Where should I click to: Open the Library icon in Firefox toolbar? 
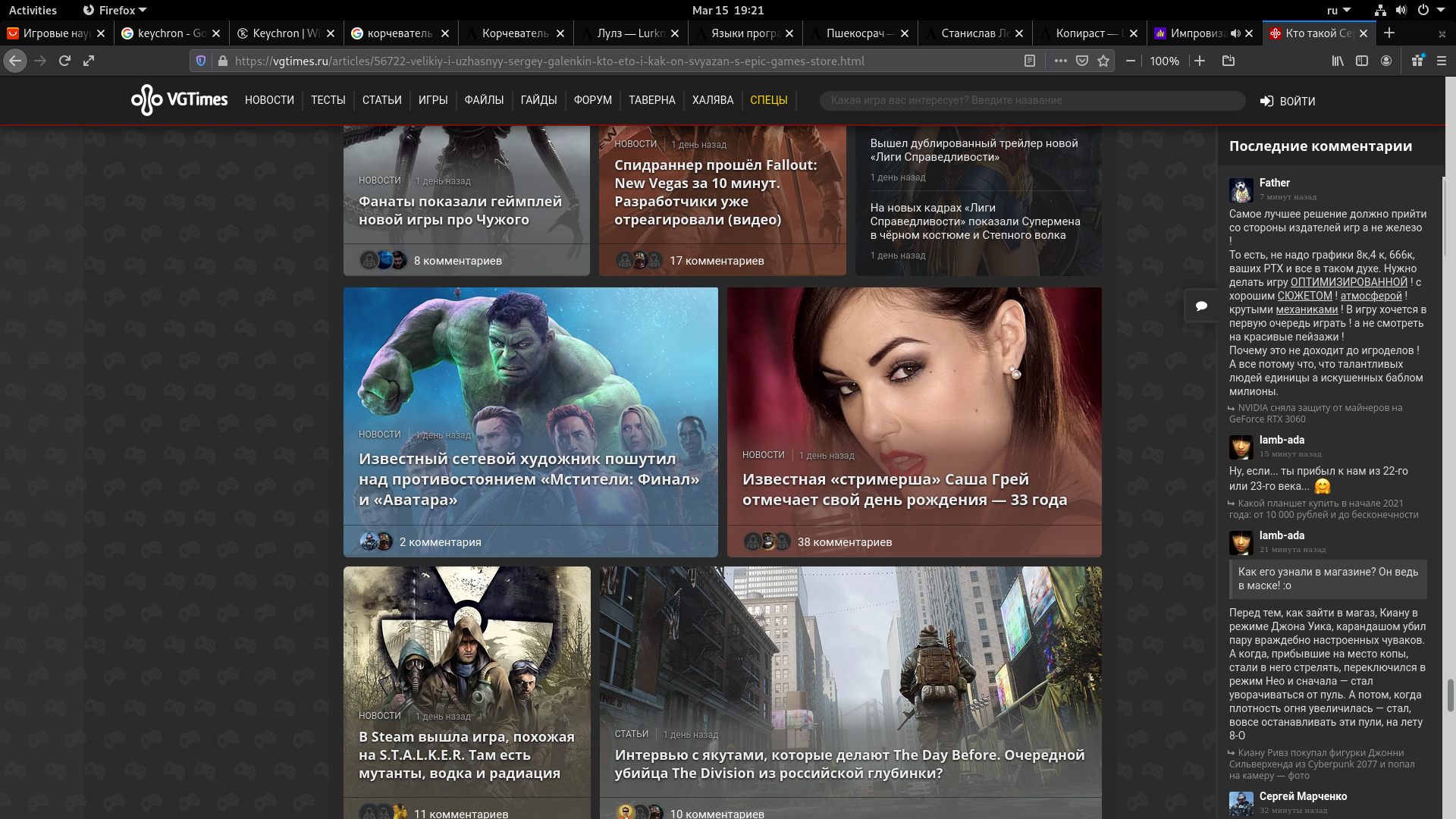pos(1338,61)
